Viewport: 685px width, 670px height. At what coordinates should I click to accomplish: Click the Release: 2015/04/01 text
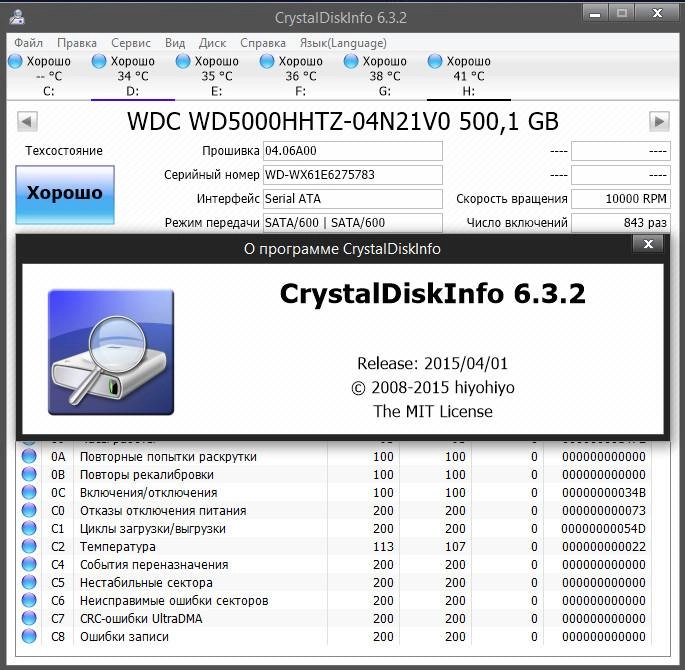tap(432, 363)
